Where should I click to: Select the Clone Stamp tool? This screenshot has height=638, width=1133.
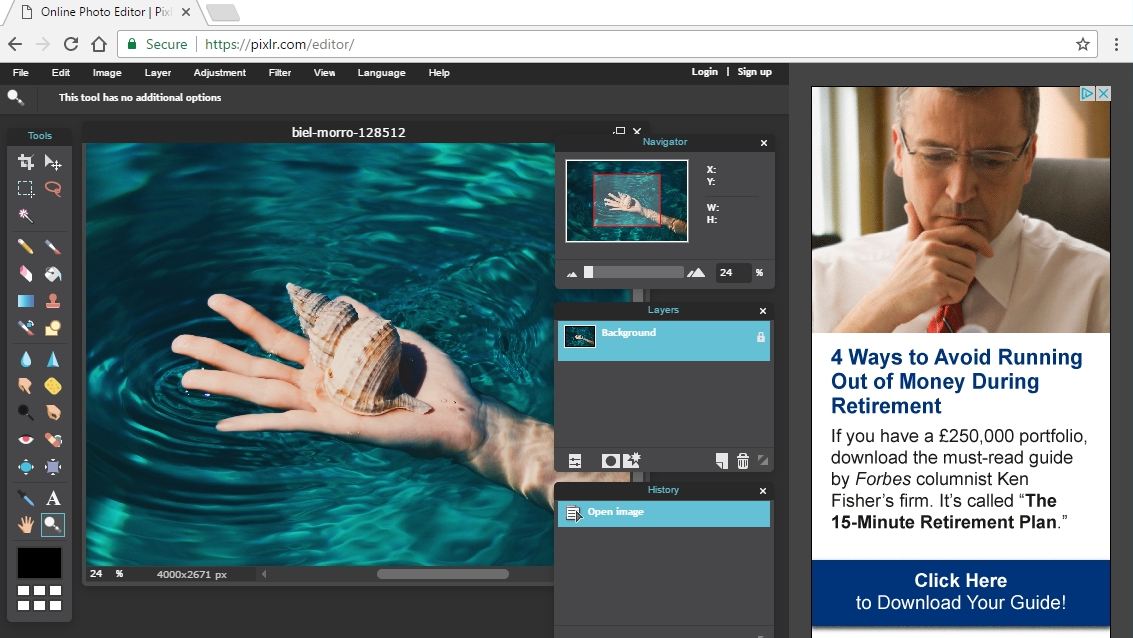(53, 300)
